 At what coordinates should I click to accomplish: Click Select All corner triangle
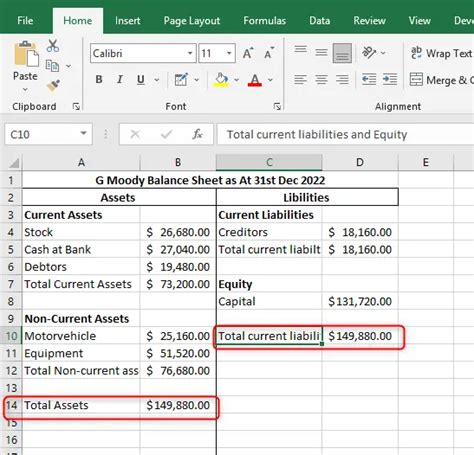14,163
